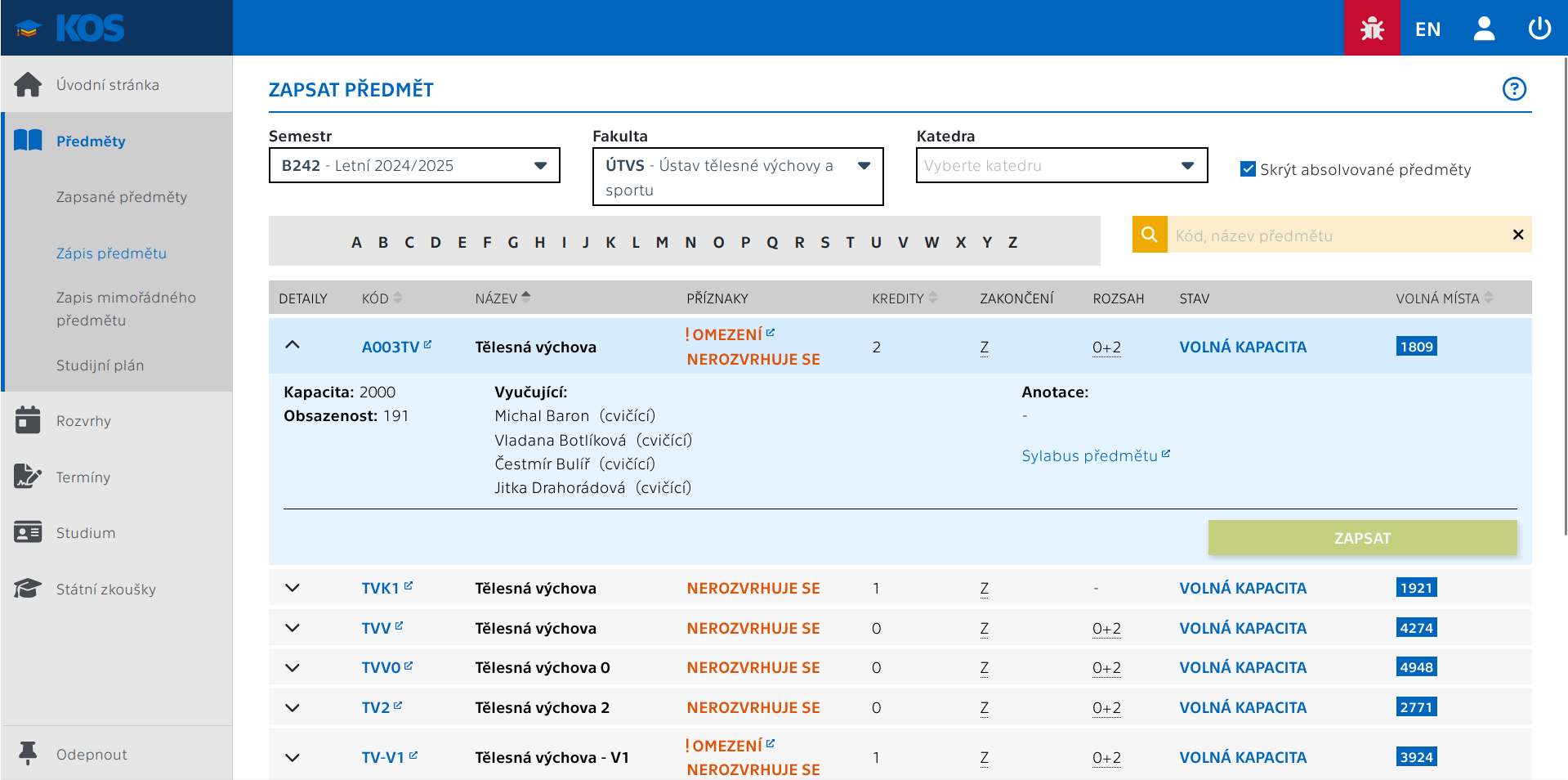1568x780 pixels.
Task: Report a bug via the red bug icon
Action: click(x=1372, y=29)
